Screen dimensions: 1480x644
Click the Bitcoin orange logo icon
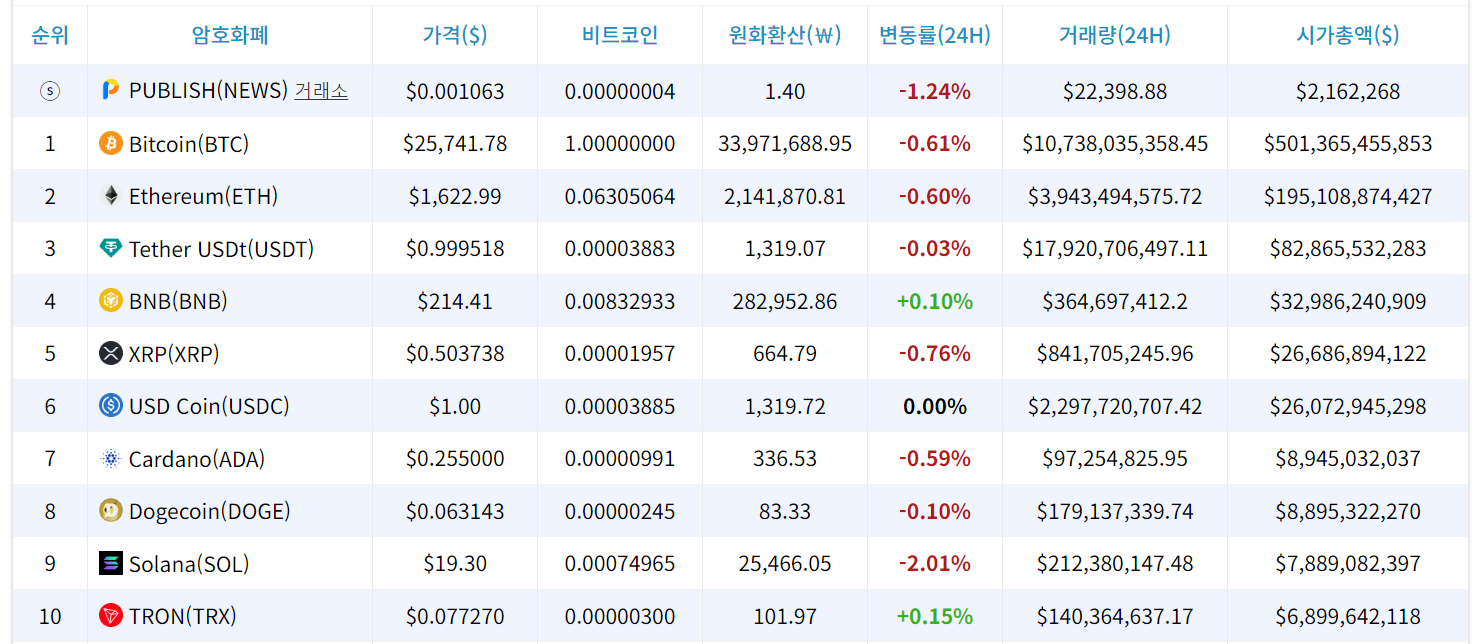coord(111,143)
